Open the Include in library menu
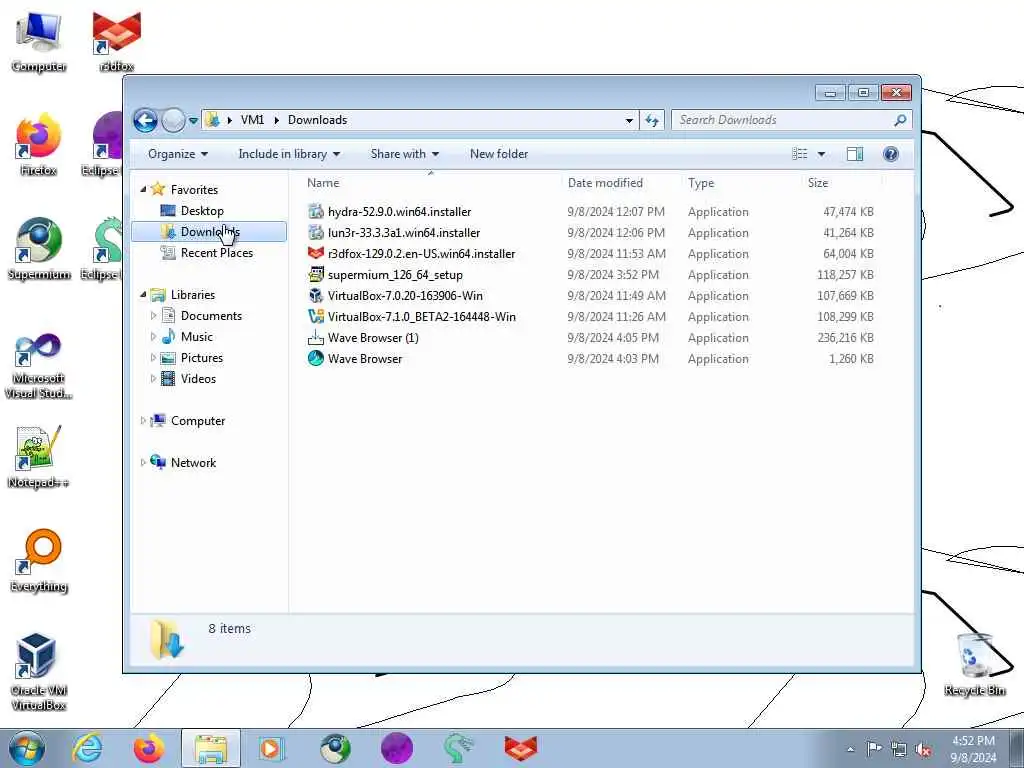Screen dimensions: 1024x768 289,154
